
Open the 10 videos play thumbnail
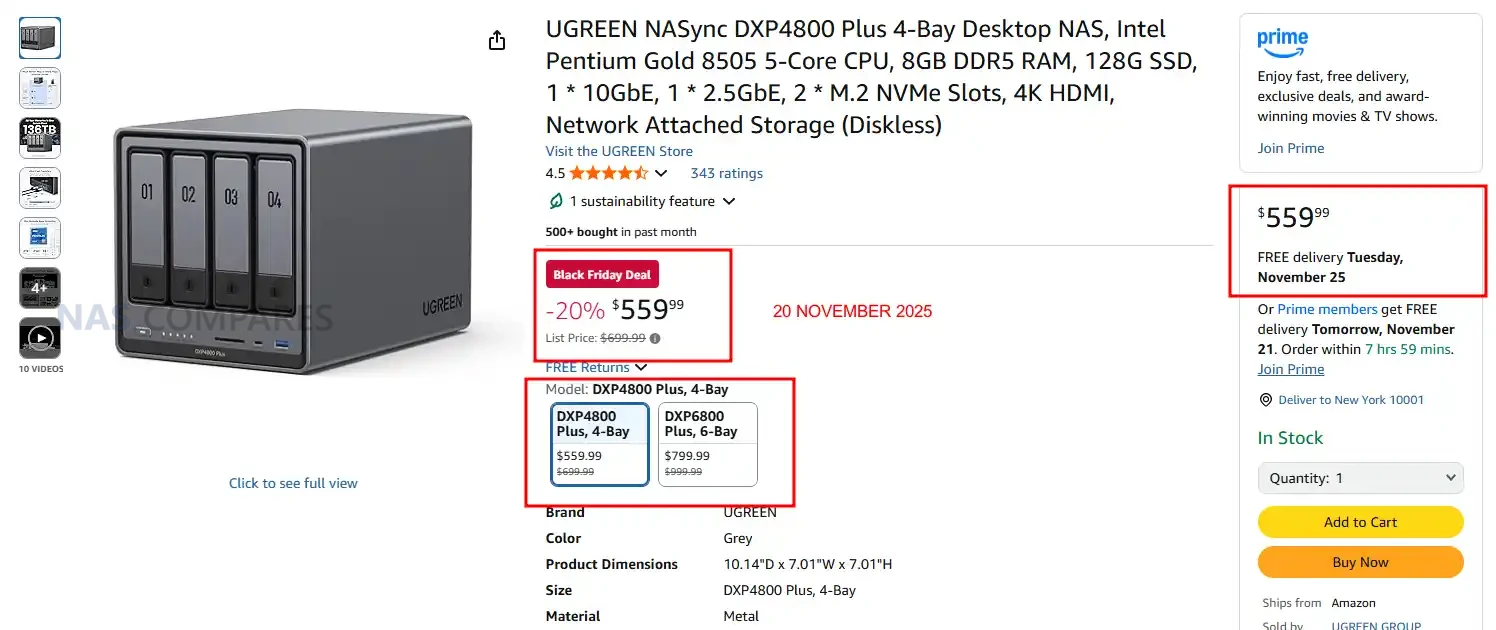click(x=40, y=338)
